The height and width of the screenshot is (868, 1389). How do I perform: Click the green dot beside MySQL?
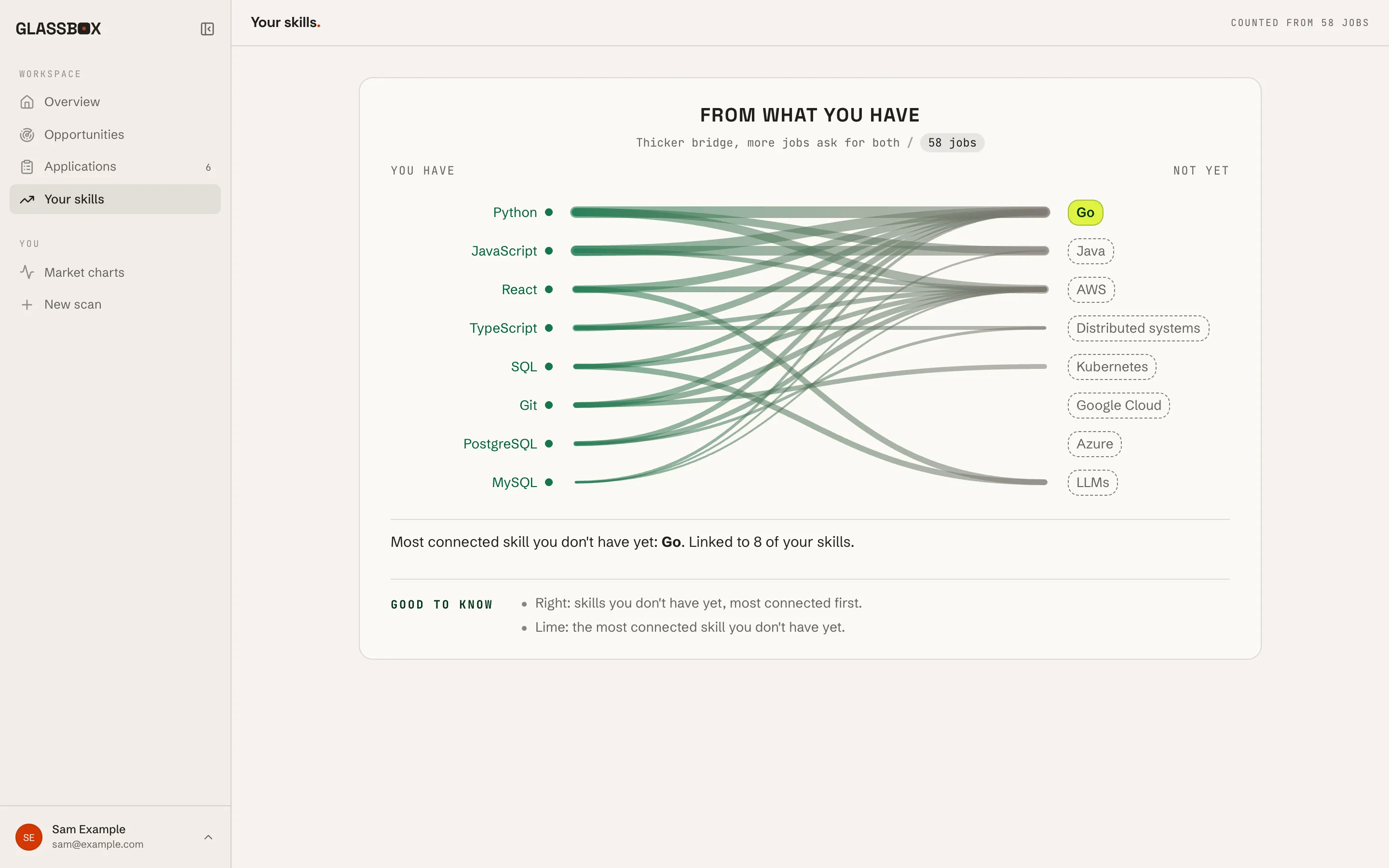pyautogui.click(x=549, y=482)
